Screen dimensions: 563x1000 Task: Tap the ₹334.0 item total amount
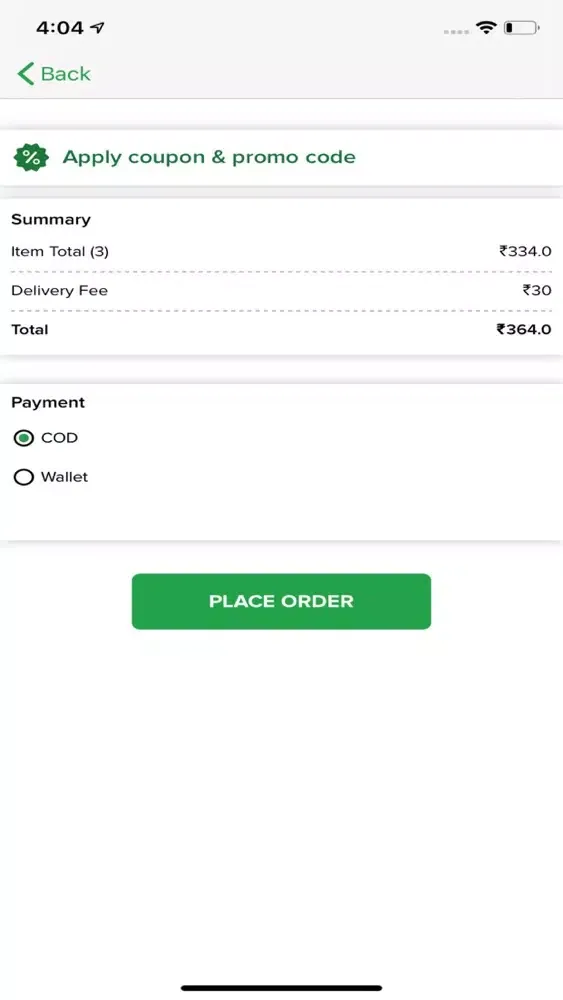[525, 251]
